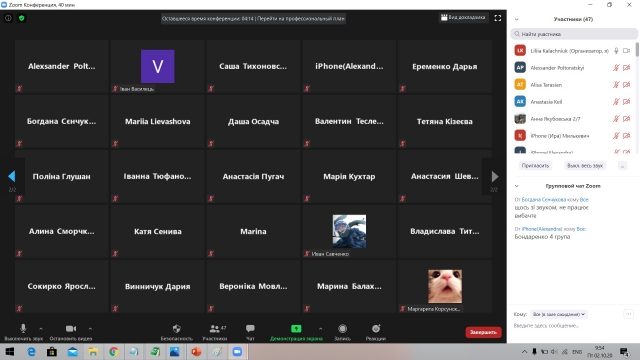The height and width of the screenshot is (360, 640).
Task: Open Google Chrome from taskbar
Action: pos(113,351)
